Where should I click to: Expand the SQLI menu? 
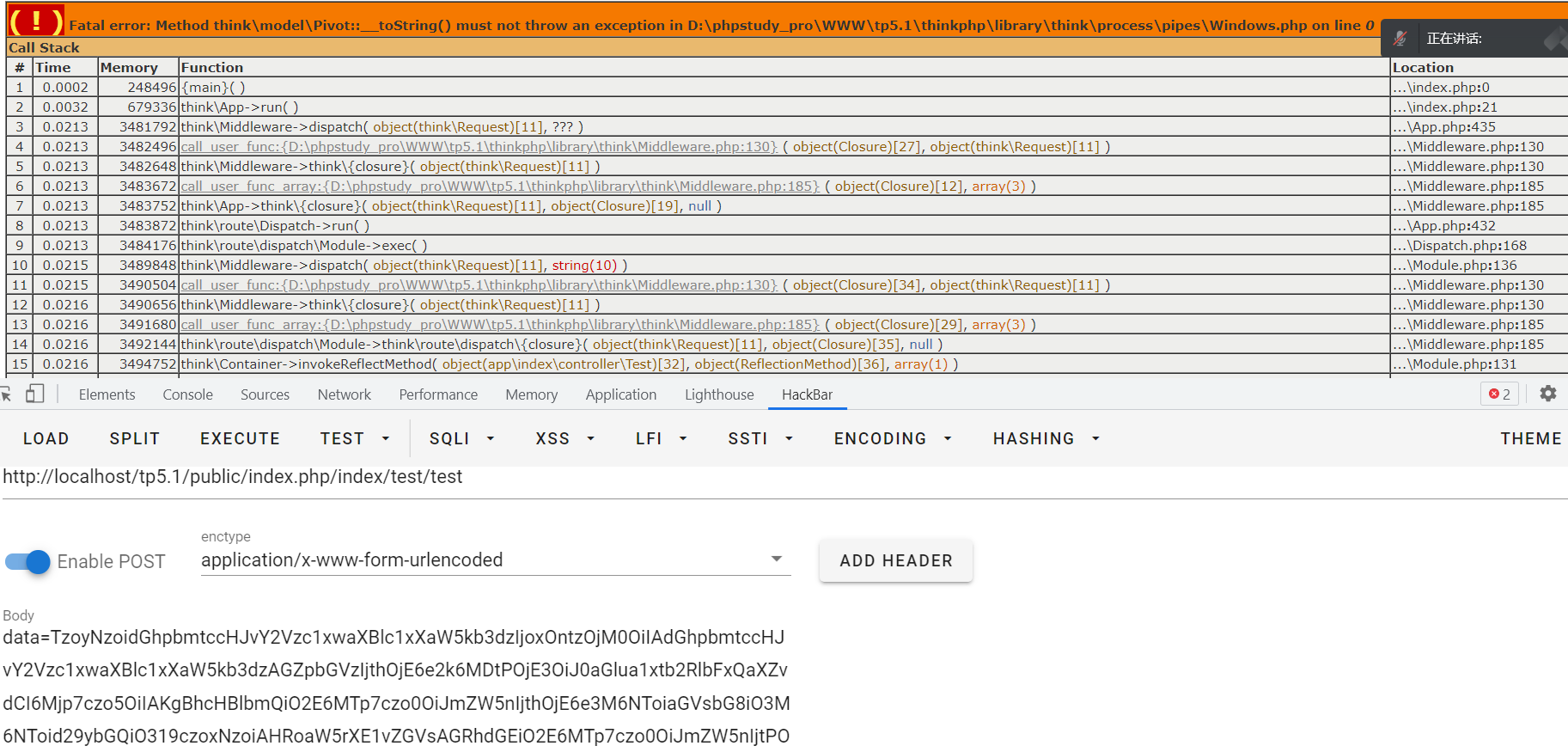coord(462,438)
